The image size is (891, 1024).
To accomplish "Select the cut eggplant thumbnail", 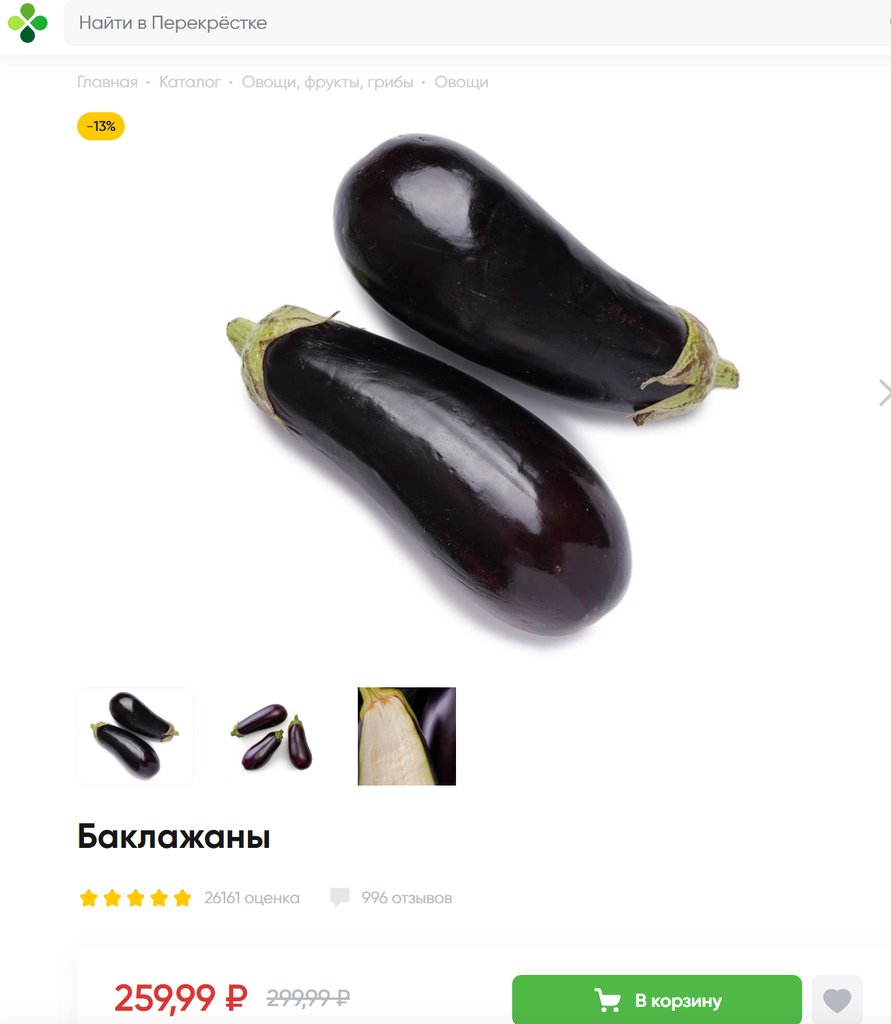I will (x=407, y=736).
